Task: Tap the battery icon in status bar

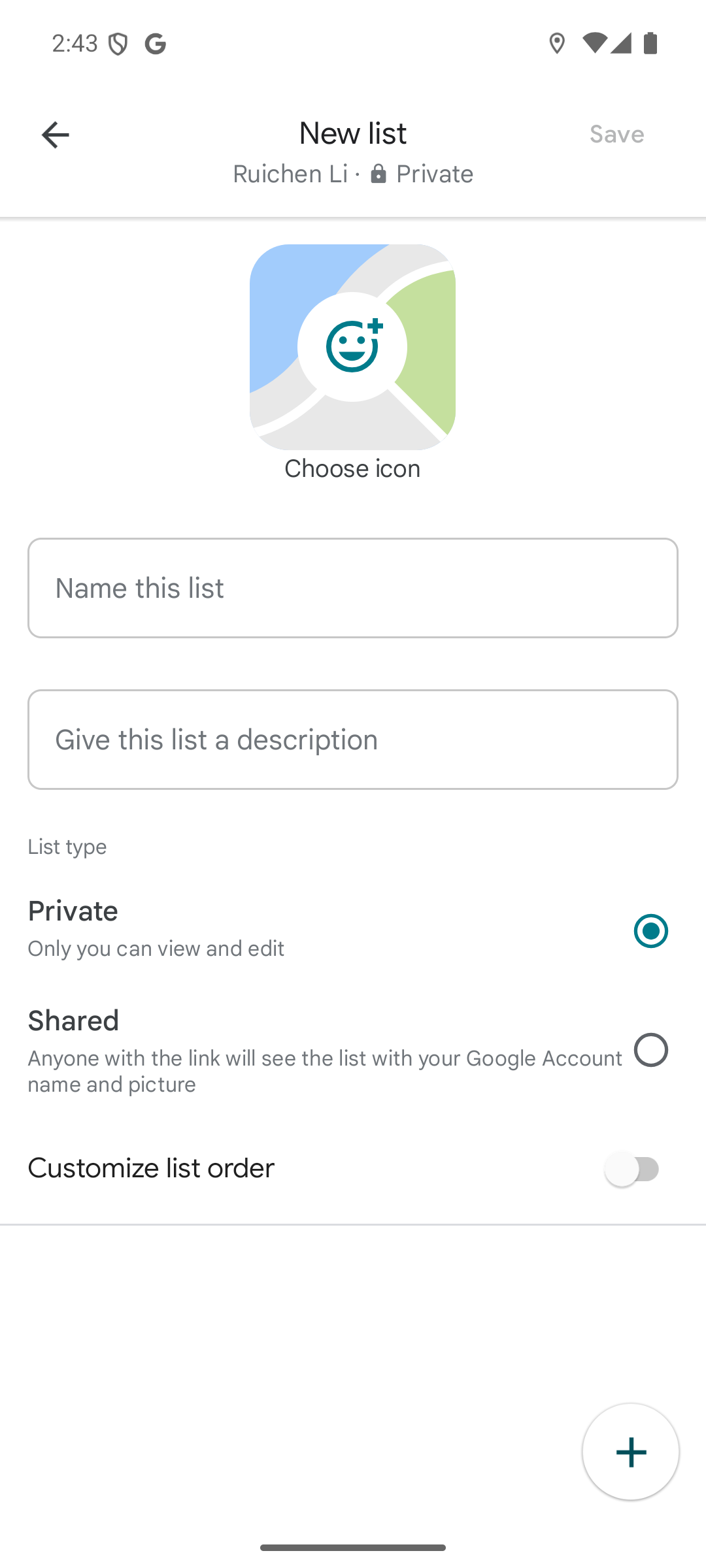Action: coord(650,44)
